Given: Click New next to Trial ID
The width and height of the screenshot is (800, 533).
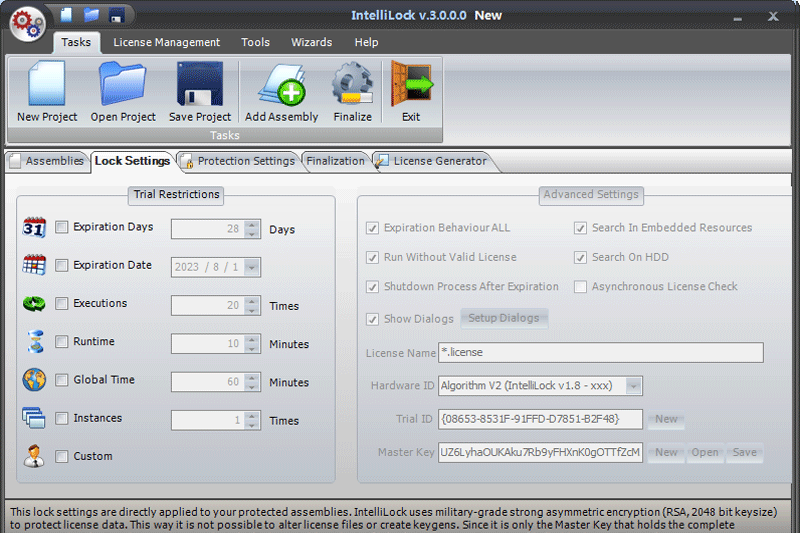Looking at the screenshot, I should (x=666, y=419).
